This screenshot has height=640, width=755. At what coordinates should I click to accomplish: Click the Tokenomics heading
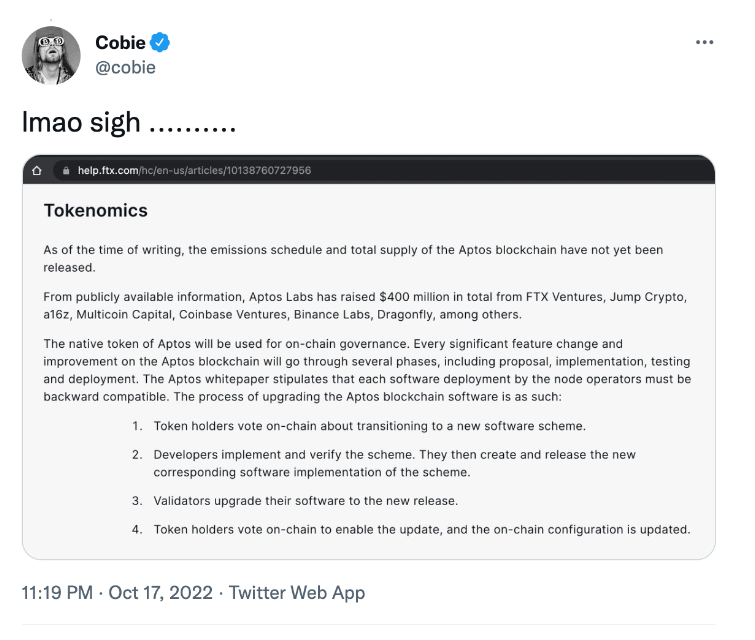tap(96, 210)
